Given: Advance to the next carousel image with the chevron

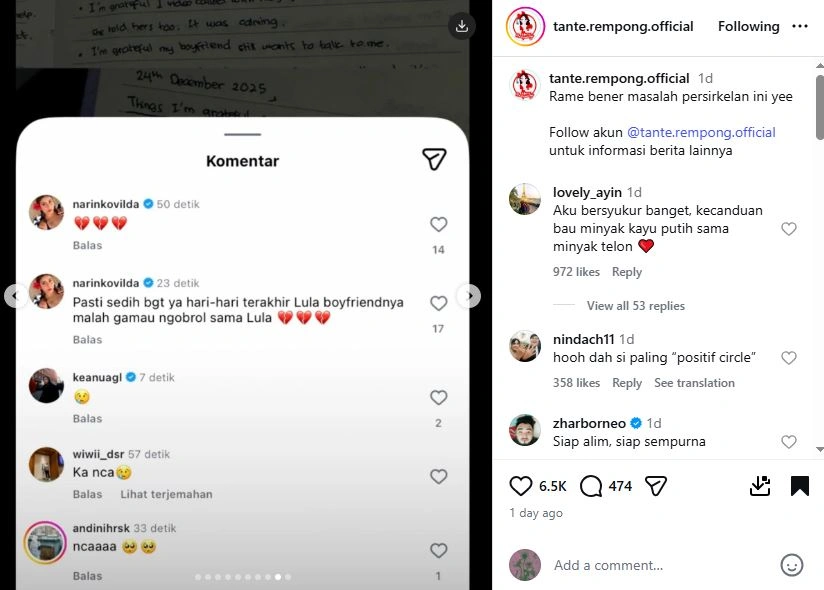Looking at the screenshot, I should pos(468,296).
